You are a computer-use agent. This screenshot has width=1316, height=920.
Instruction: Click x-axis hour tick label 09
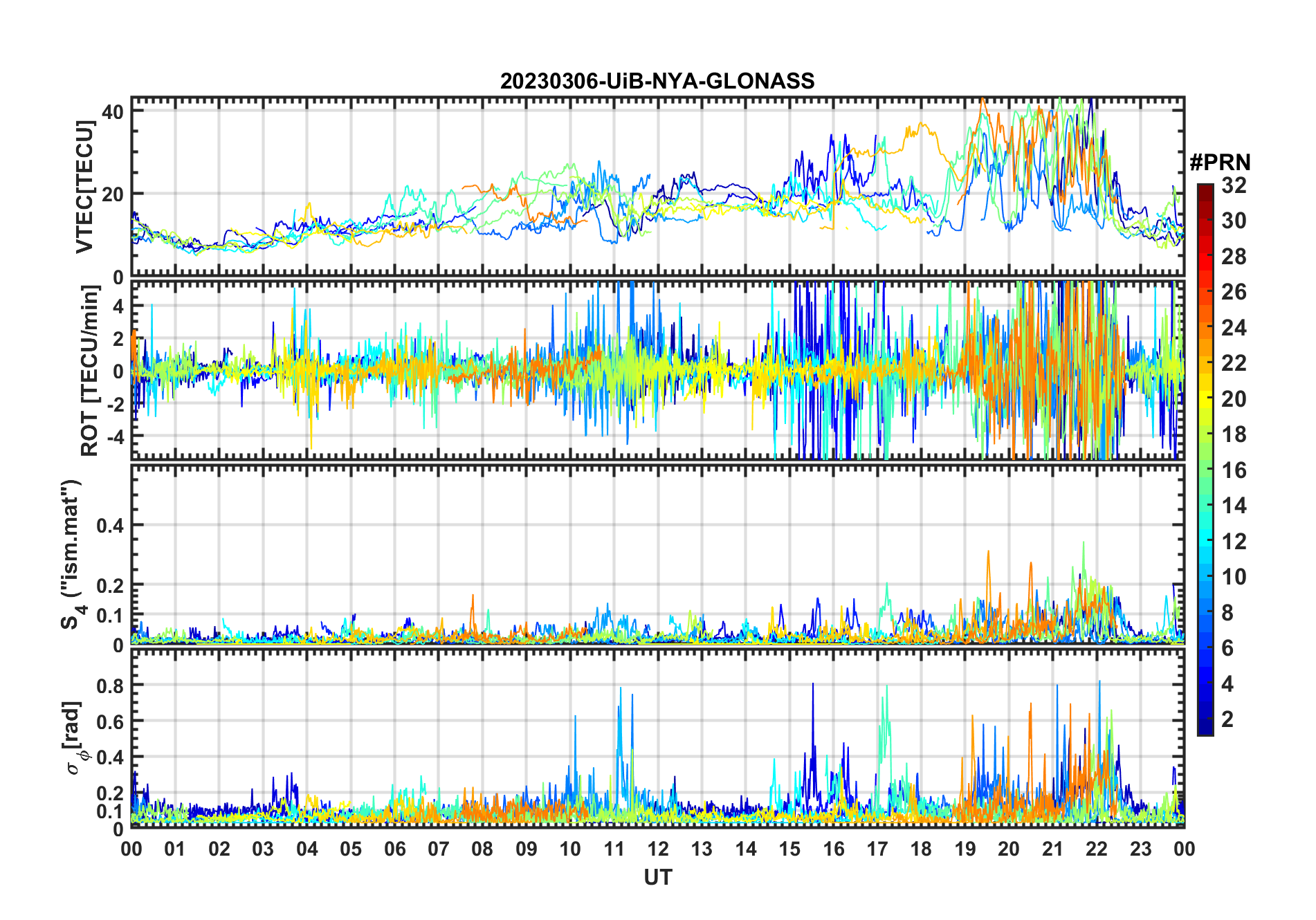point(527,849)
